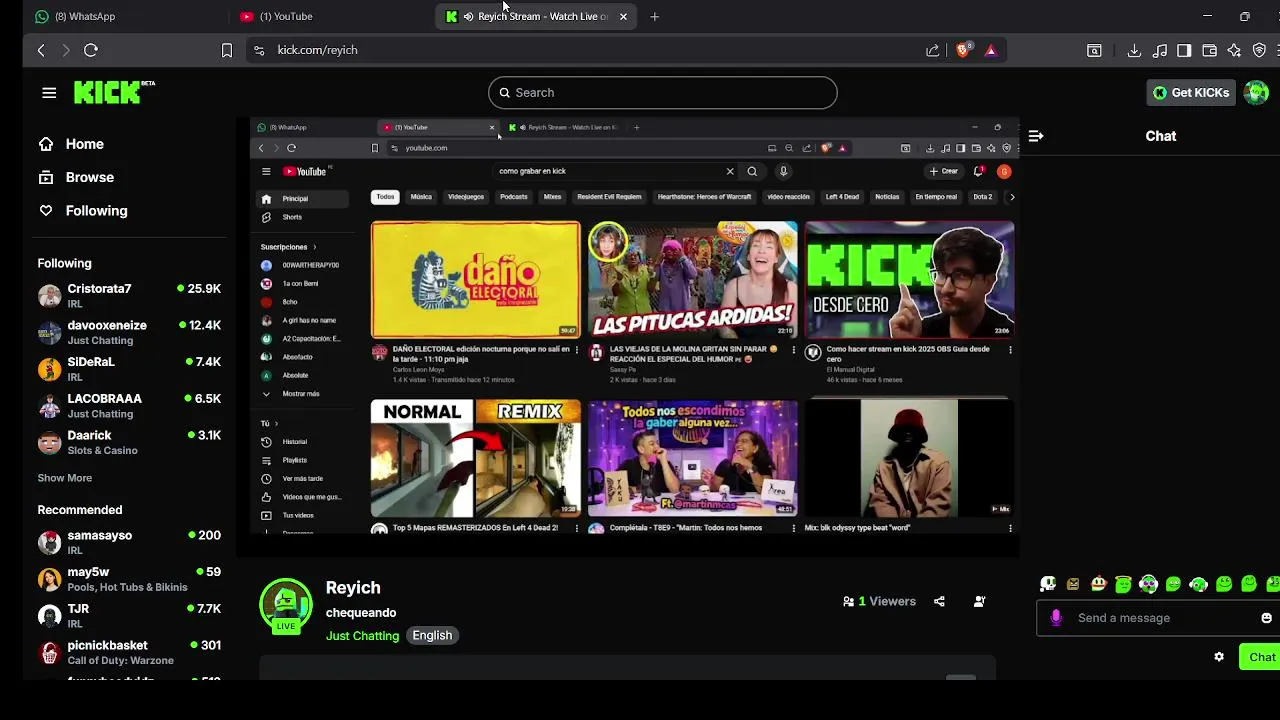Click Reyich's LIVE avatar

[286, 605]
